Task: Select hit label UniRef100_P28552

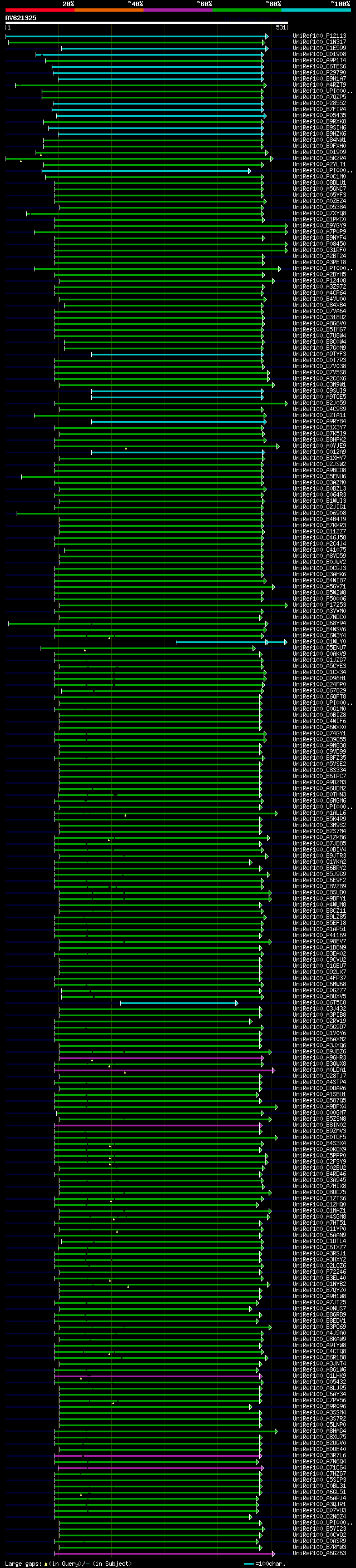Action: pyautogui.click(x=319, y=103)
